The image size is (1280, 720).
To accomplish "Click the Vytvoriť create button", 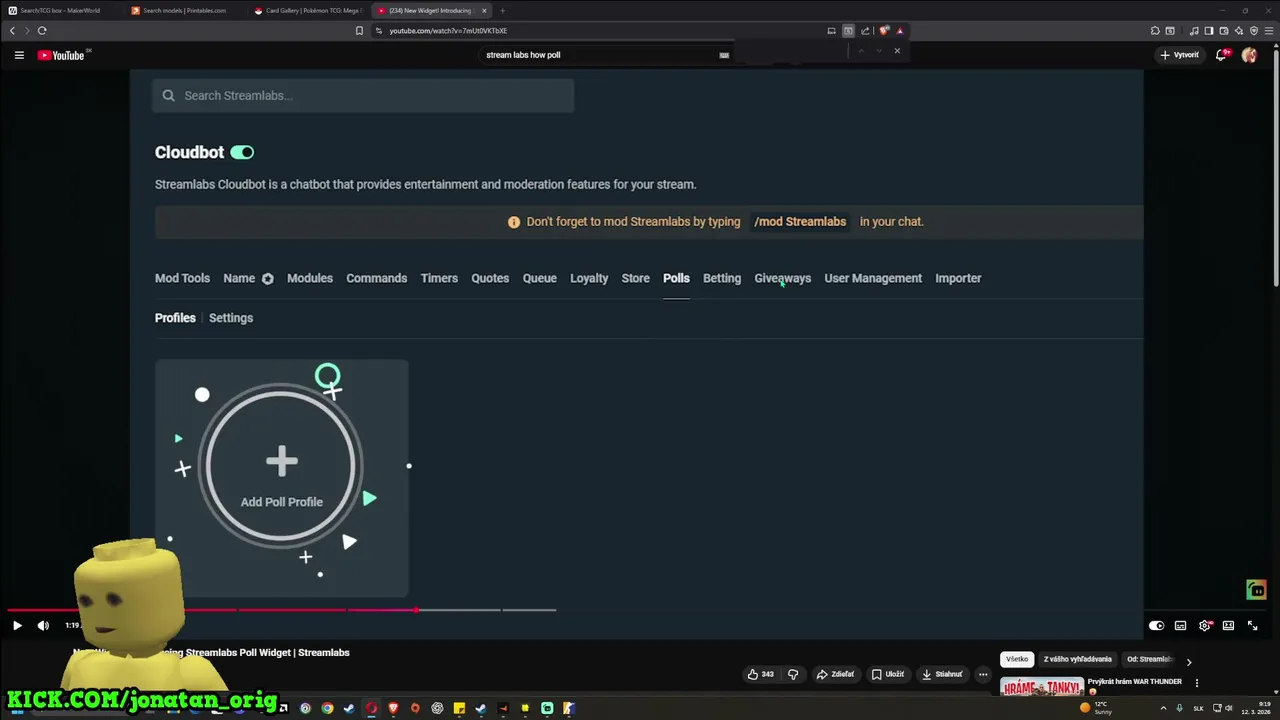I will 1180,55.
